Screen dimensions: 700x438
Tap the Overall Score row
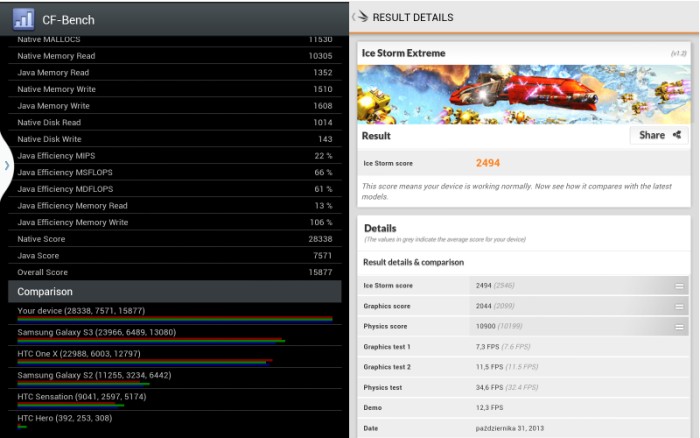click(x=175, y=272)
